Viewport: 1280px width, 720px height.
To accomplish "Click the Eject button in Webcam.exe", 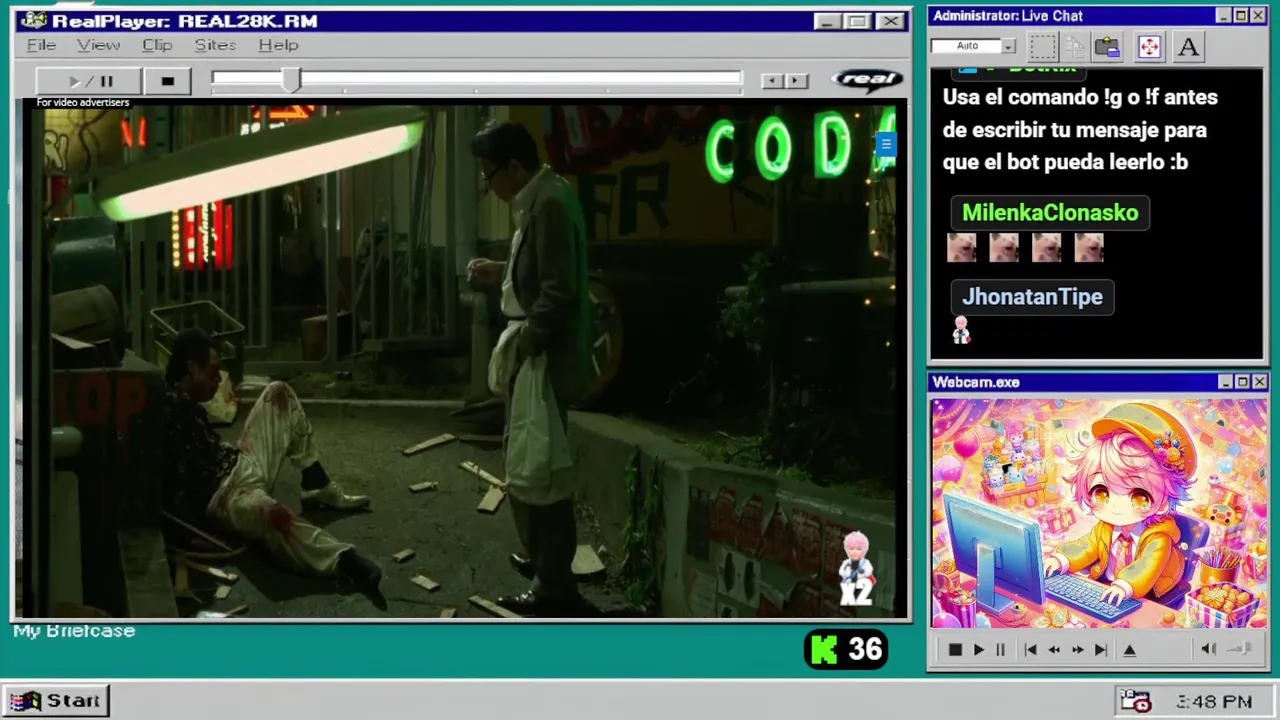I will [1130, 650].
